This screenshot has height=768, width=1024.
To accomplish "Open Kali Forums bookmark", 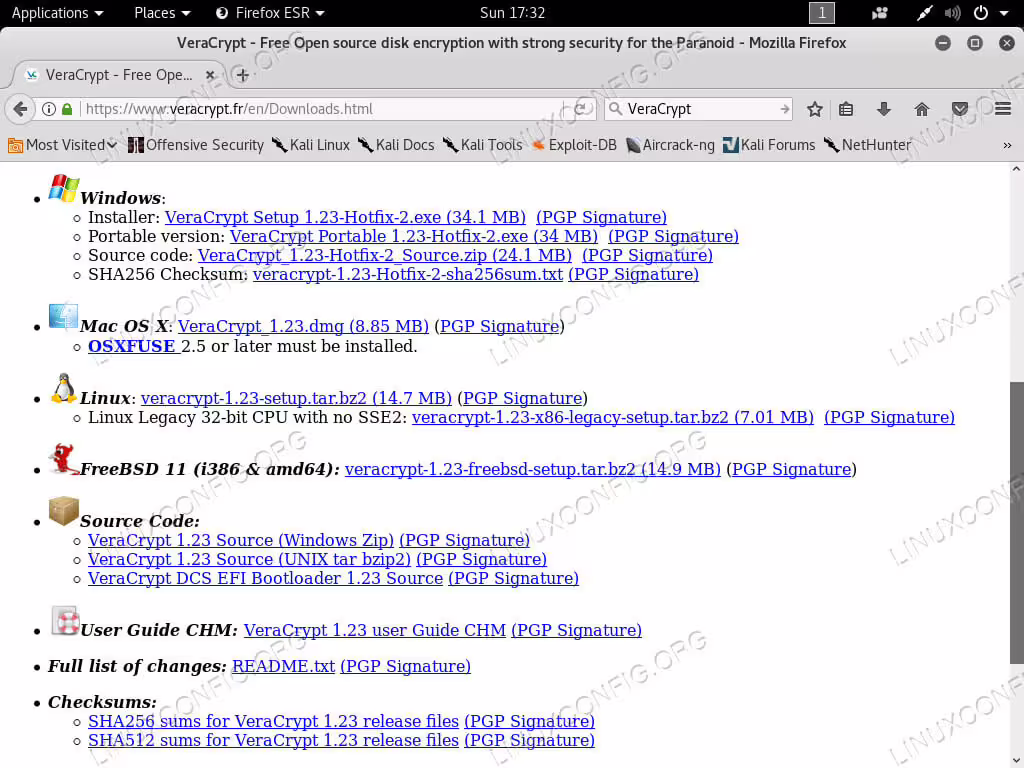I will 769,145.
